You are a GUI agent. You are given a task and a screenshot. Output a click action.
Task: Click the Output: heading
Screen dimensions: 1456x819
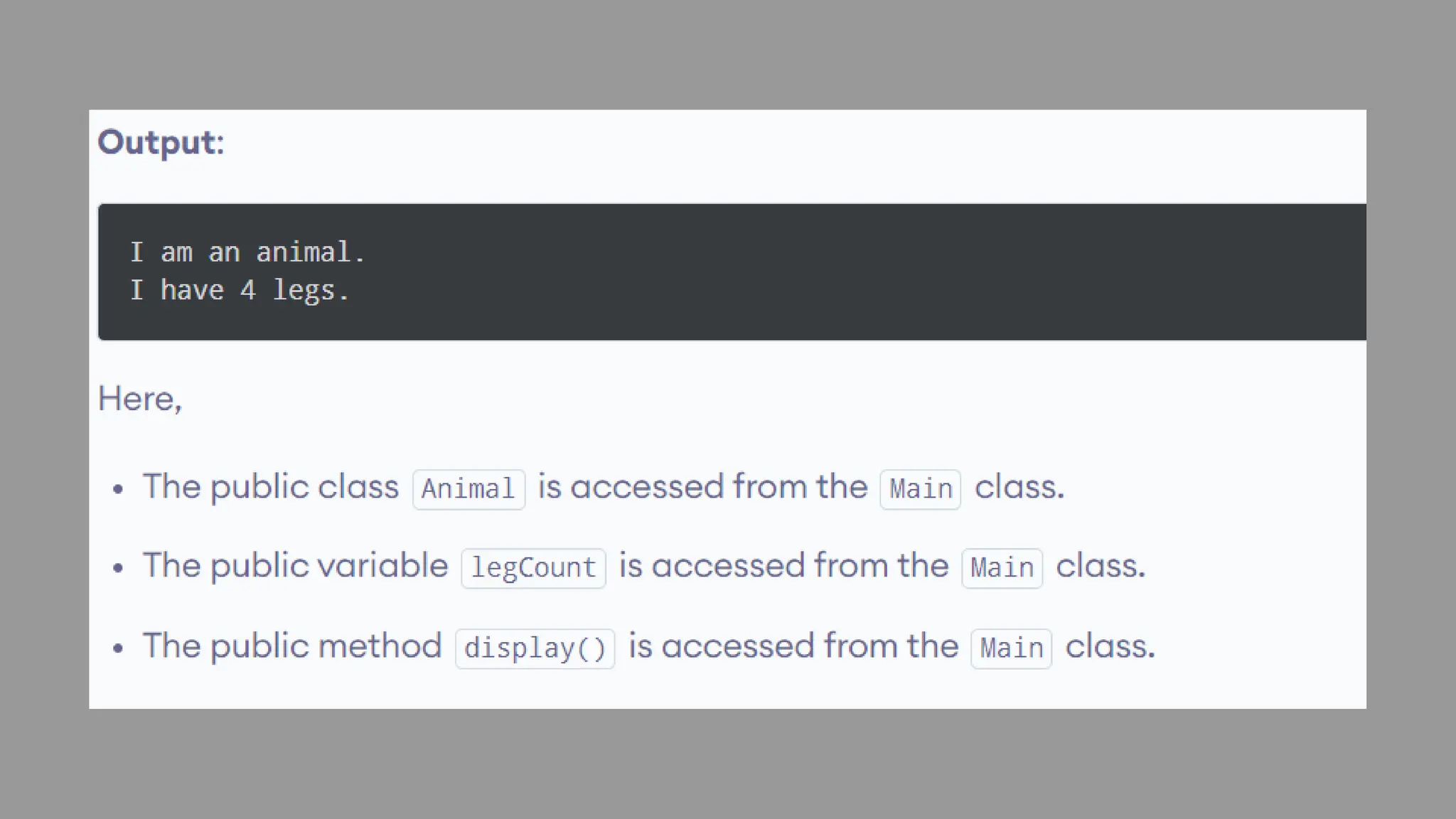click(x=161, y=142)
